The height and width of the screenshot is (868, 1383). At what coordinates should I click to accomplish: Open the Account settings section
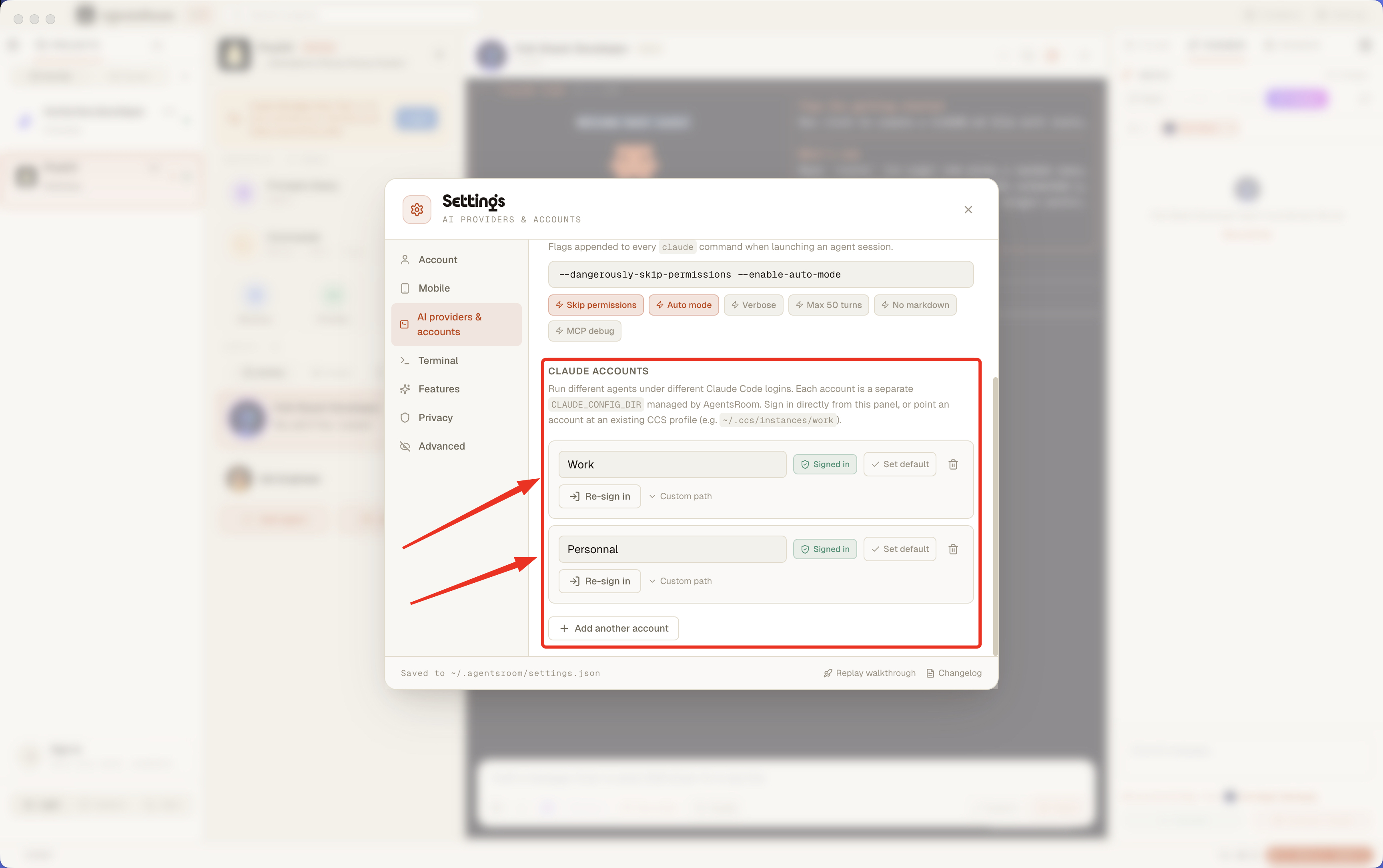coord(456,260)
